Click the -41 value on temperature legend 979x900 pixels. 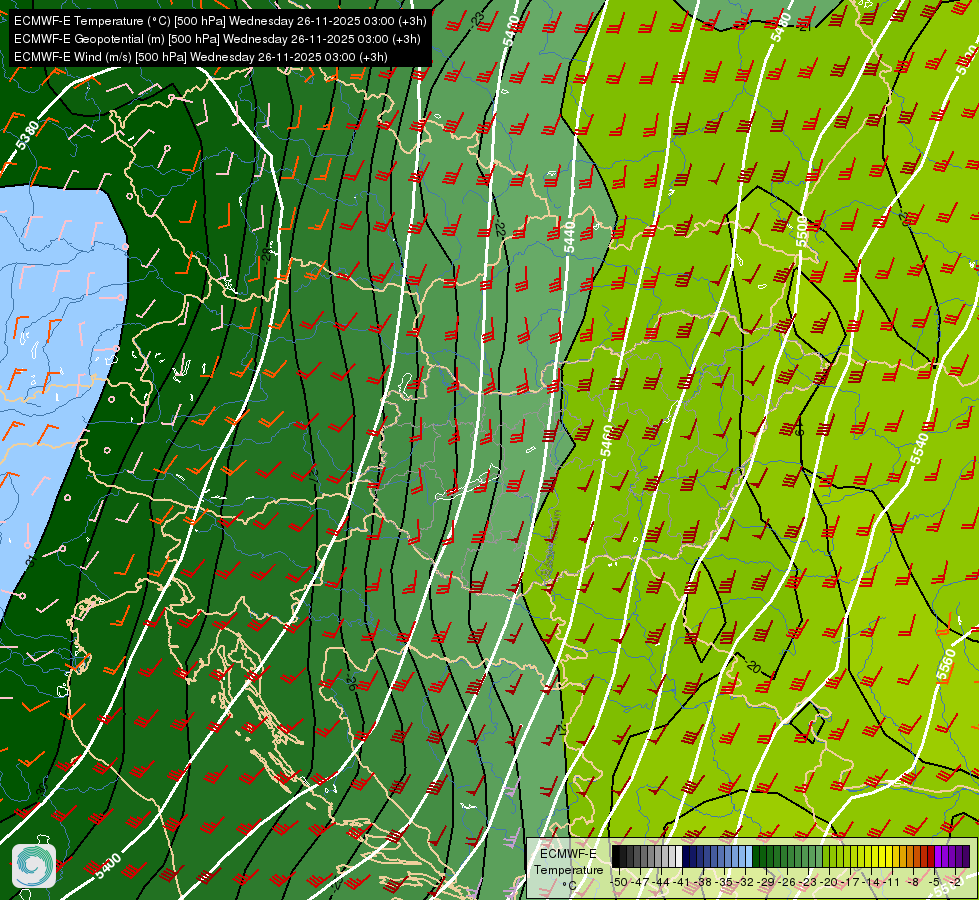click(682, 882)
